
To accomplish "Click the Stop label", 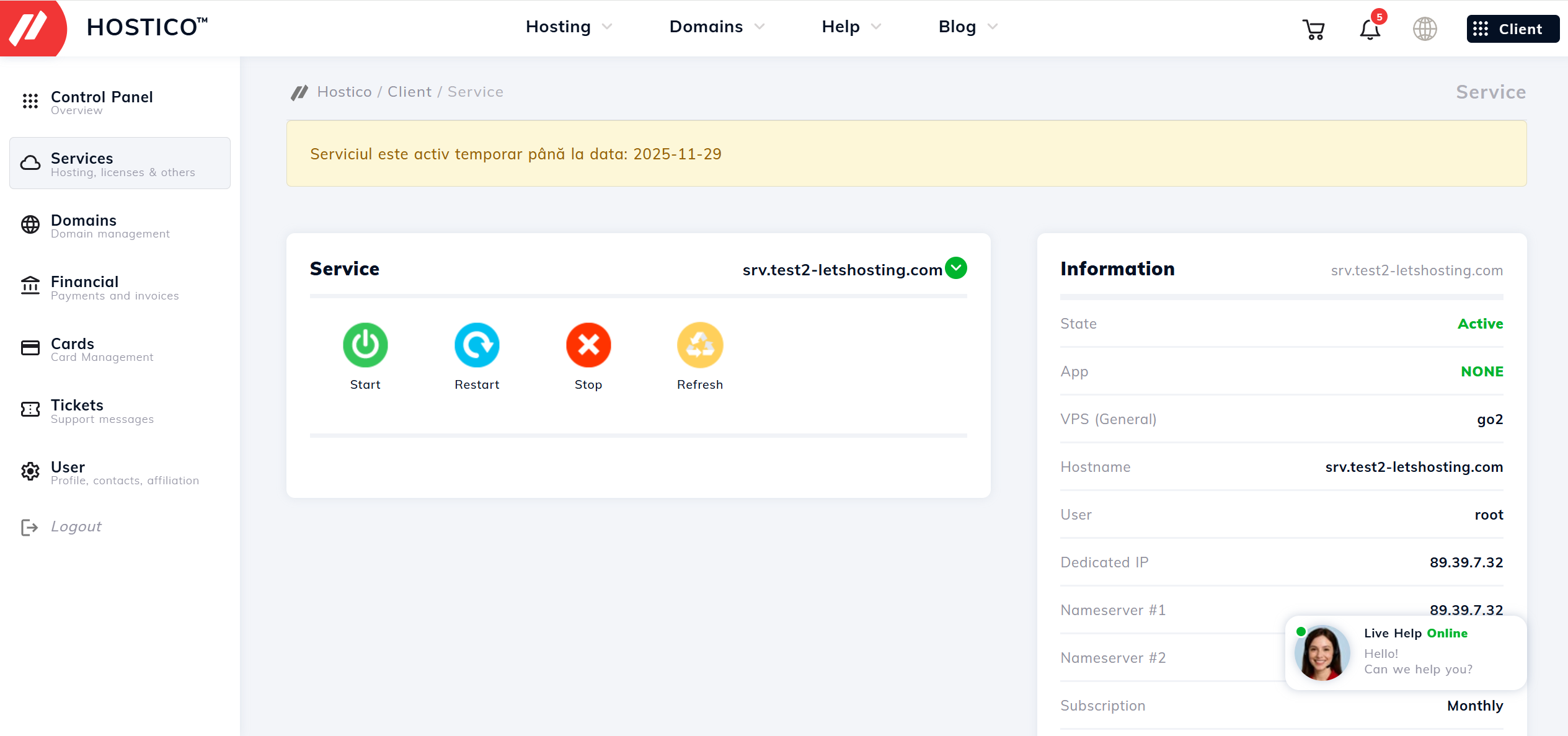I will coord(588,384).
